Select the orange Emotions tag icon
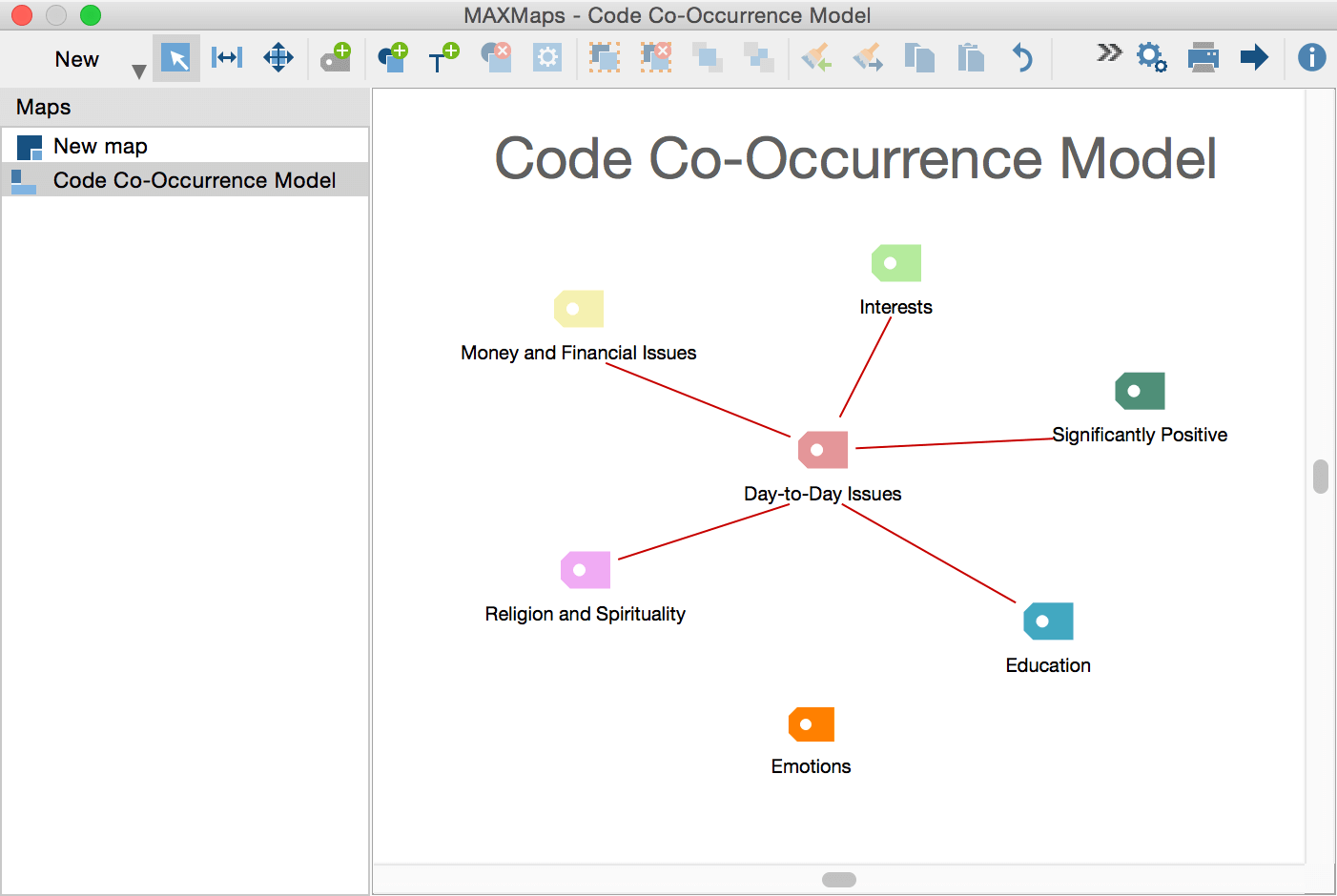1337x896 pixels. point(812,724)
